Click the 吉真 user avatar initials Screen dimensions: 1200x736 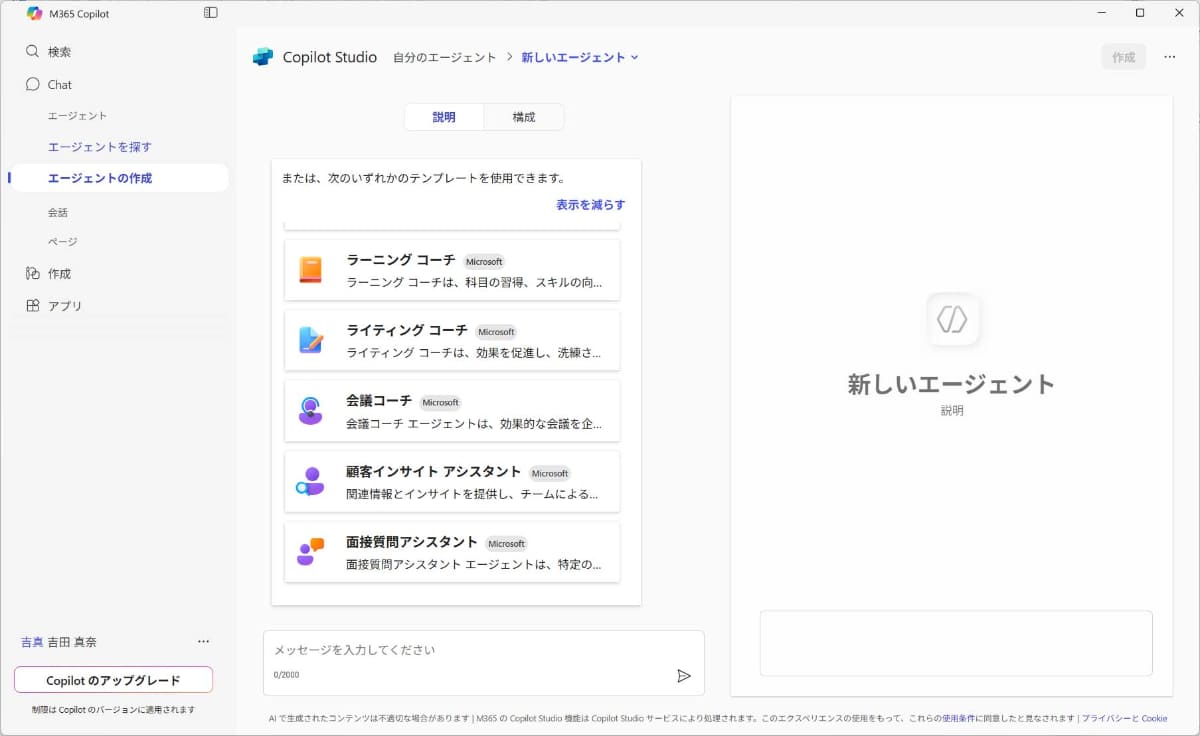[x=32, y=642]
